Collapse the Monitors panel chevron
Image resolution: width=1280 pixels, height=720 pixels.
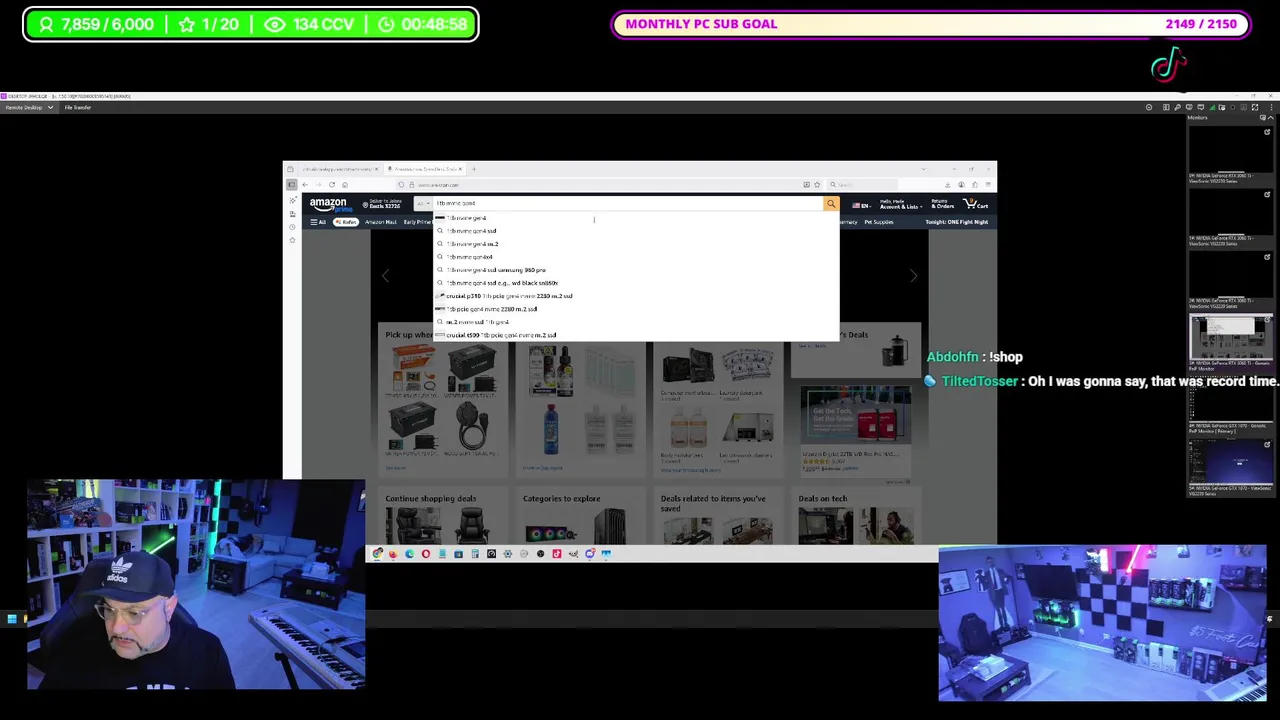pyautogui.click(x=1270, y=118)
